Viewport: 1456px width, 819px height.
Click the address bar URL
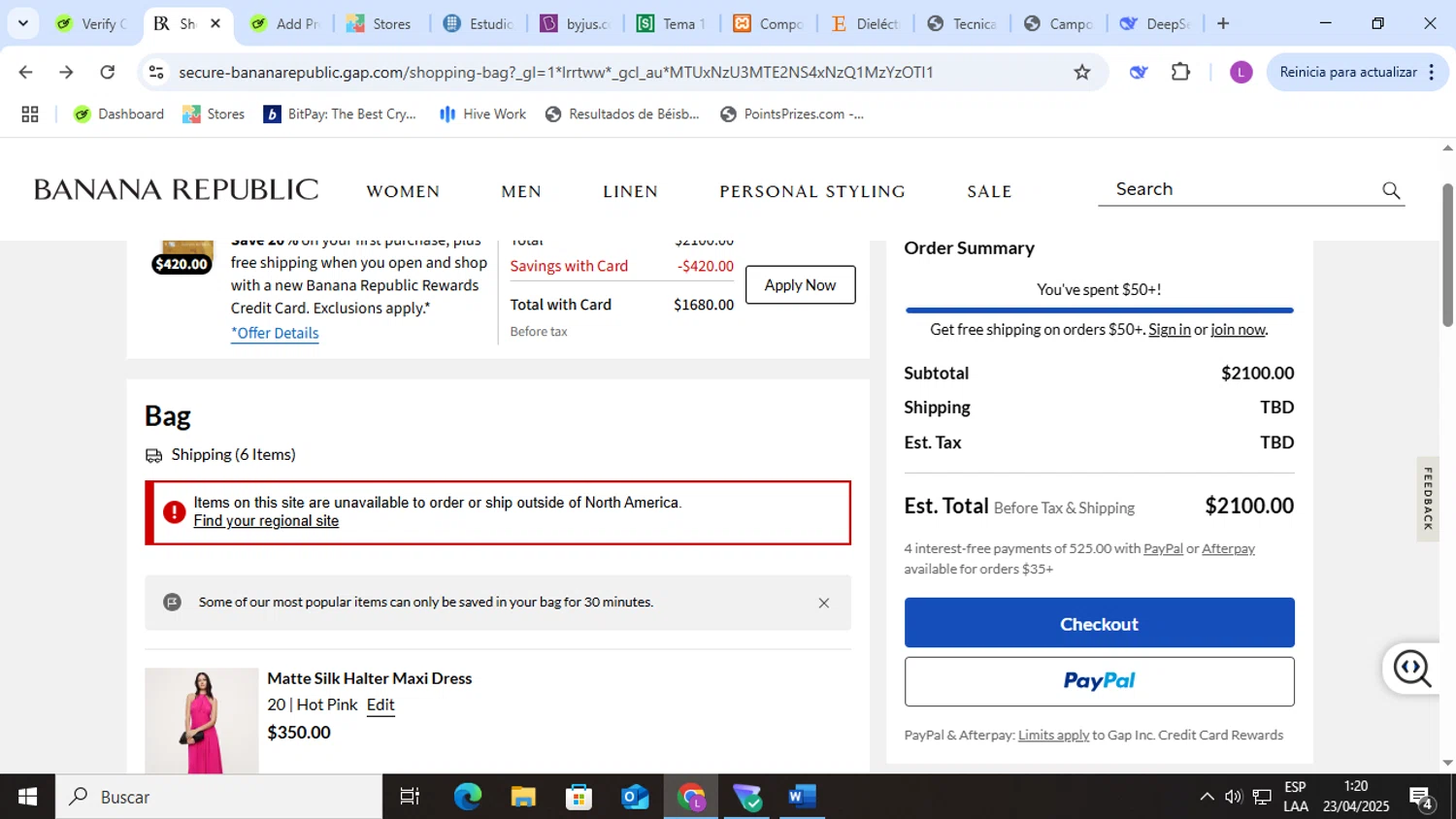click(x=555, y=72)
